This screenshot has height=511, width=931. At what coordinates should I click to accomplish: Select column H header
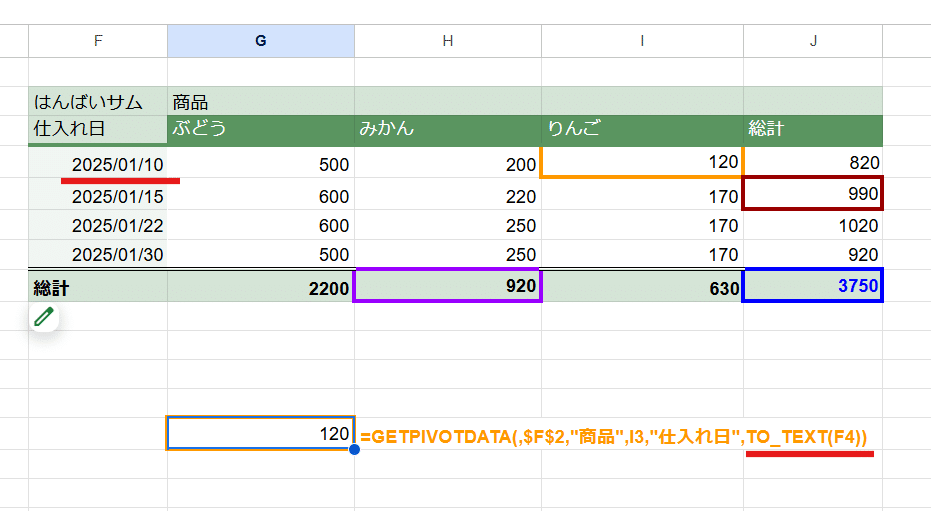tap(448, 41)
